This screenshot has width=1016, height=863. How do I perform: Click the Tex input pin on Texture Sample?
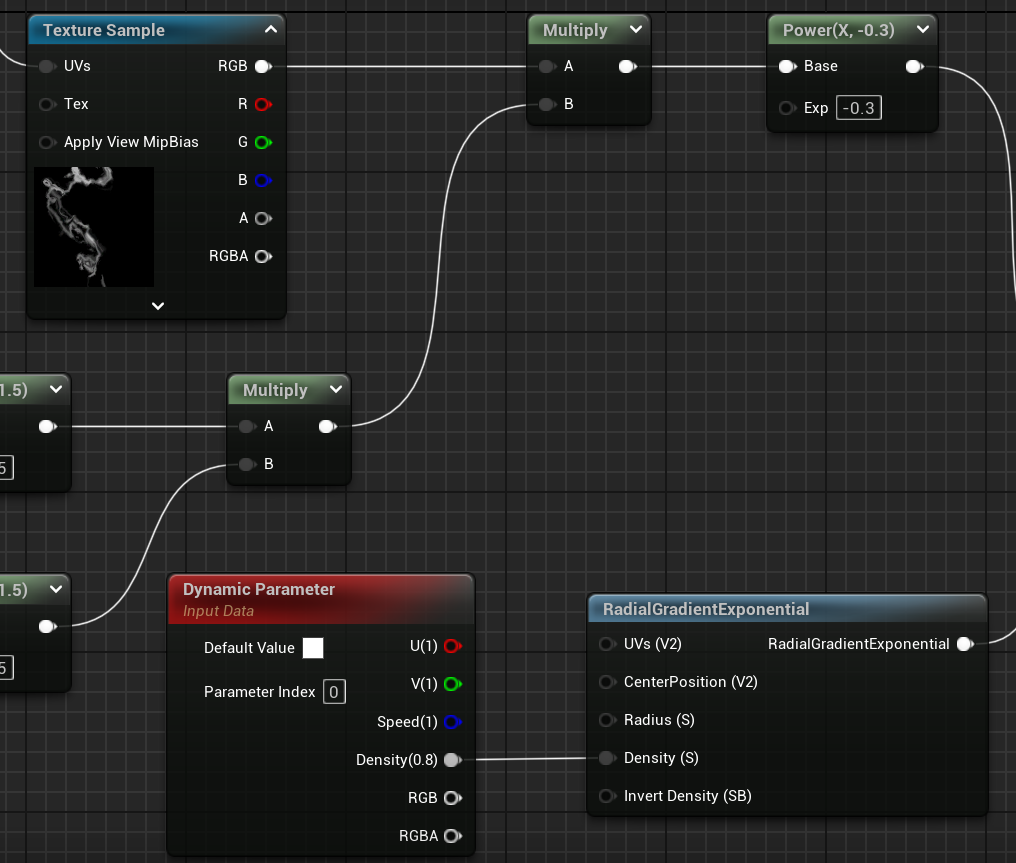46,104
